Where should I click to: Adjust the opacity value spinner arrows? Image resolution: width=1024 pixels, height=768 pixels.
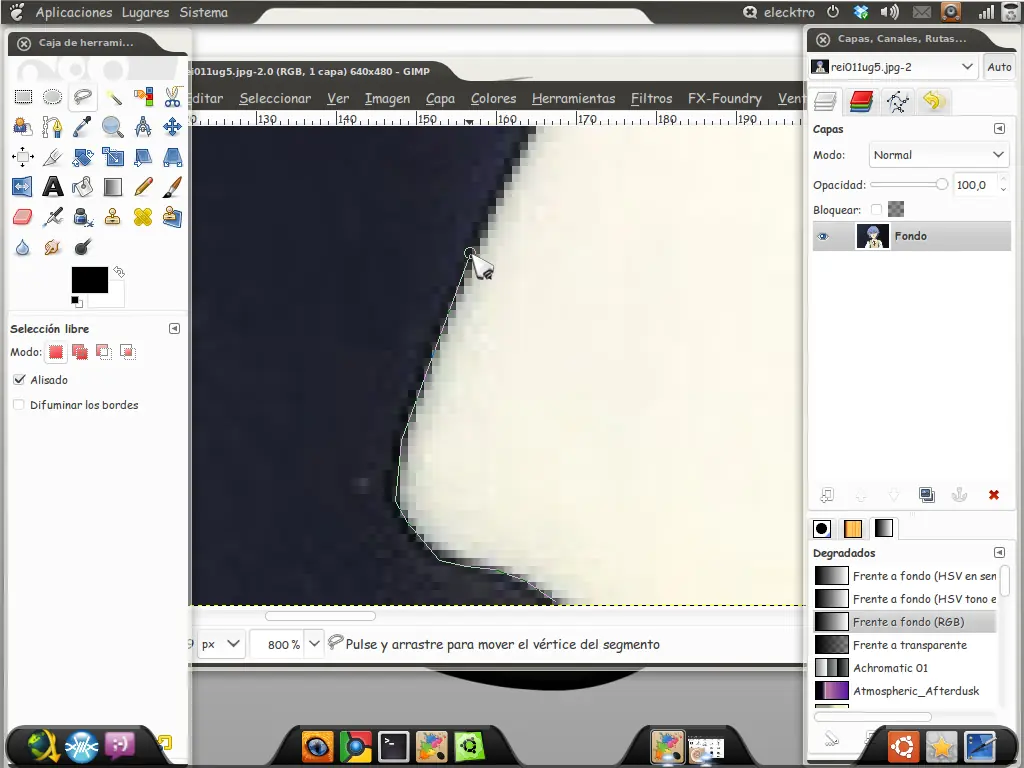click(1003, 185)
